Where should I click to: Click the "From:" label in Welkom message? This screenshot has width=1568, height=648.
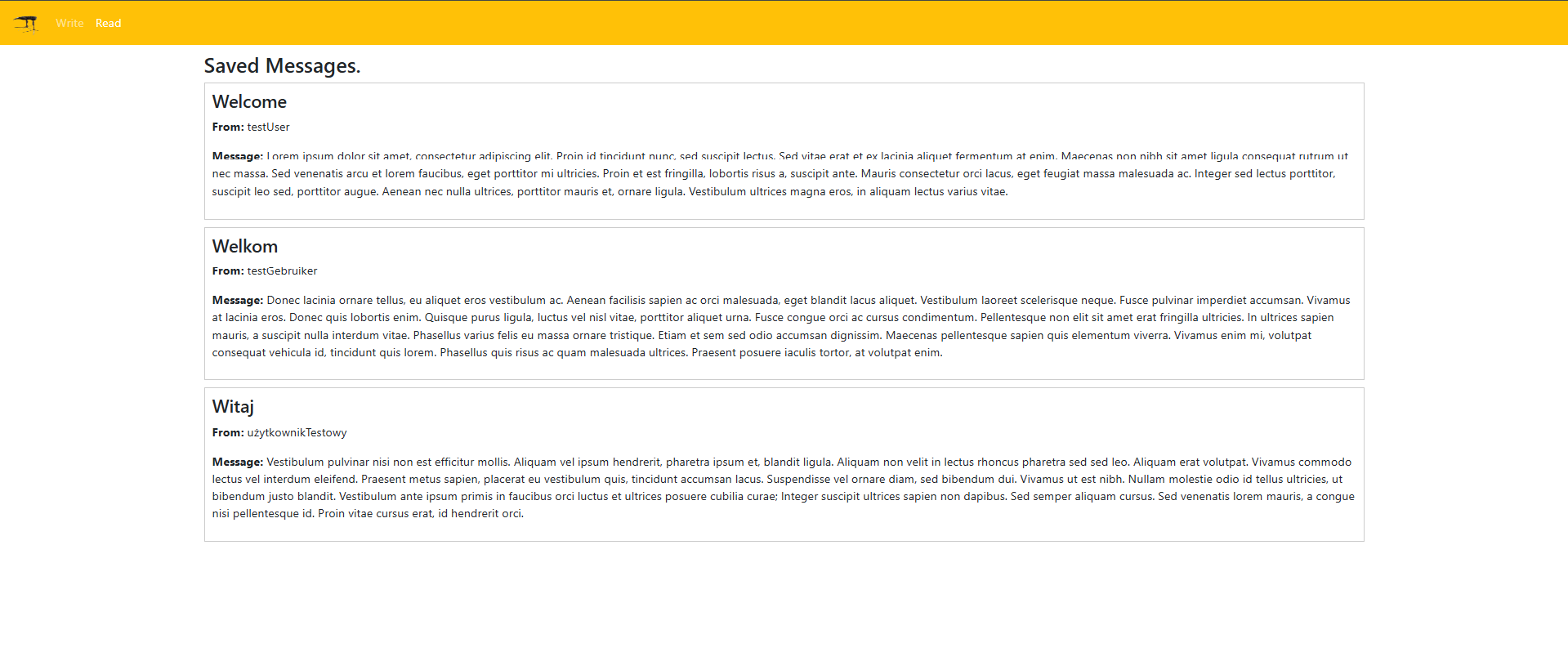[228, 270]
